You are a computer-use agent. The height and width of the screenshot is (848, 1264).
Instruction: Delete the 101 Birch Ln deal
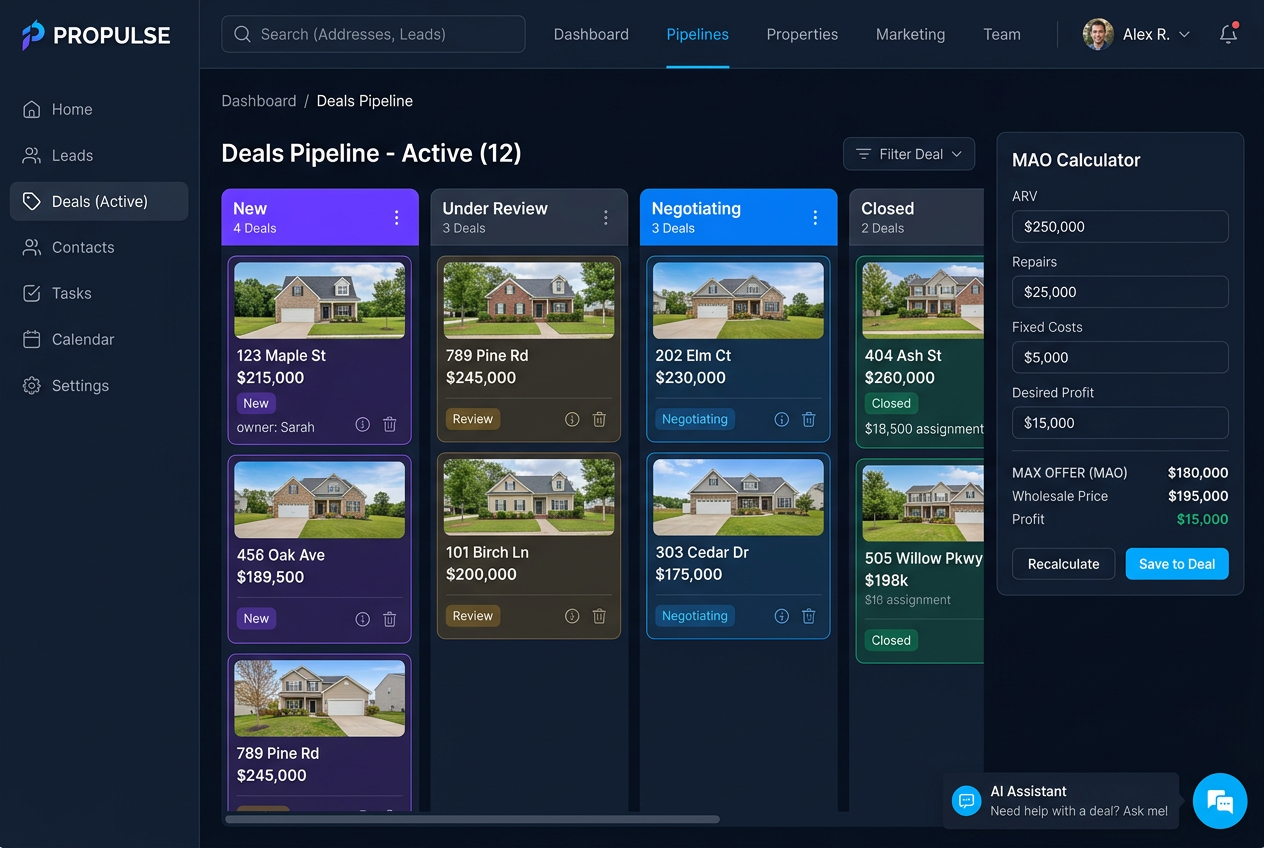tap(599, 616)
